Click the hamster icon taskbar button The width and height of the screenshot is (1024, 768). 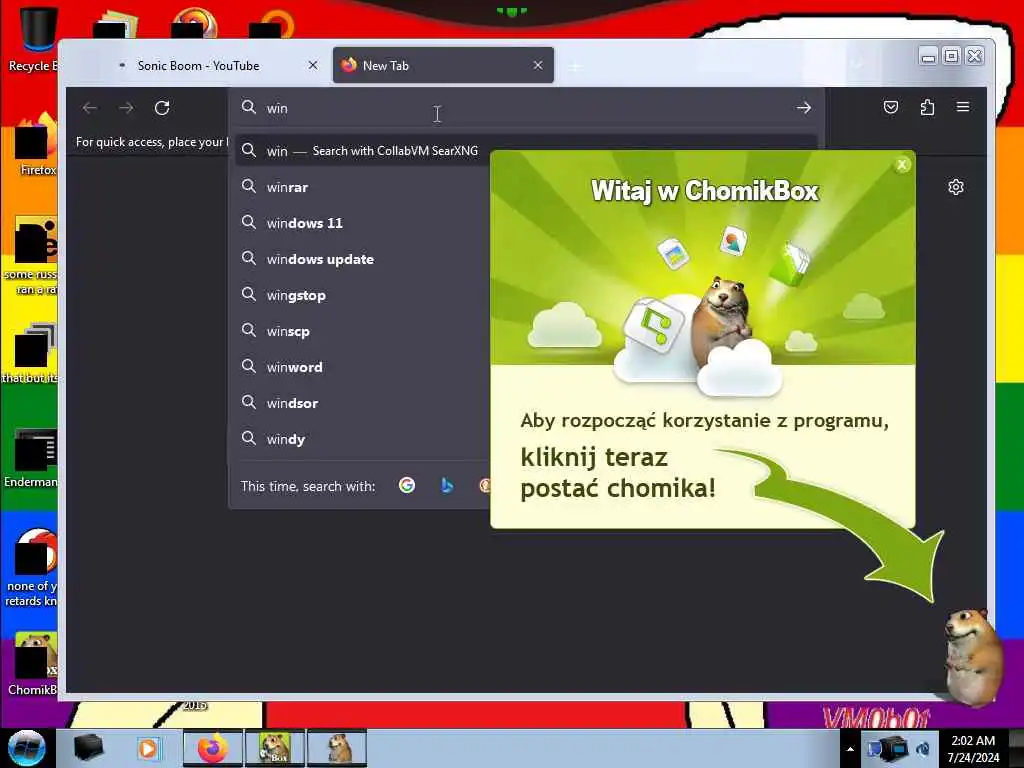[x=337, y=748]
